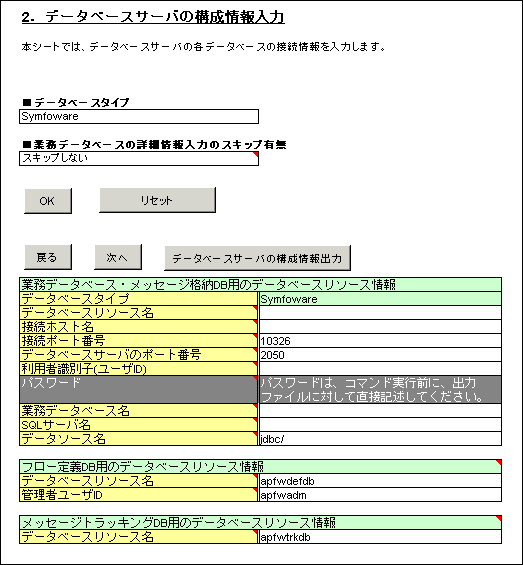Screen dimensions: 523x565
Task: Select the 業務データベース名 value cell
Action: pyautogui.click(x=380, y=411)
